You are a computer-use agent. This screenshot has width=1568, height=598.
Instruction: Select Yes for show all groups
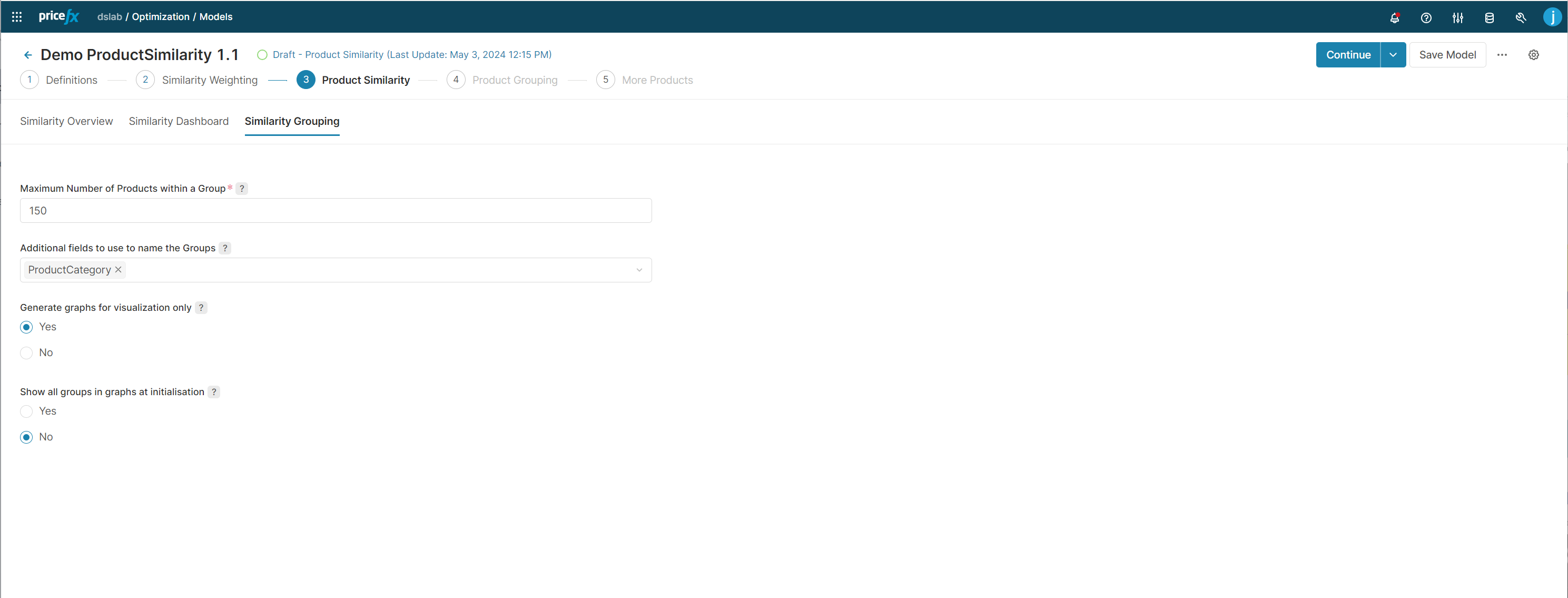point(26,411)
